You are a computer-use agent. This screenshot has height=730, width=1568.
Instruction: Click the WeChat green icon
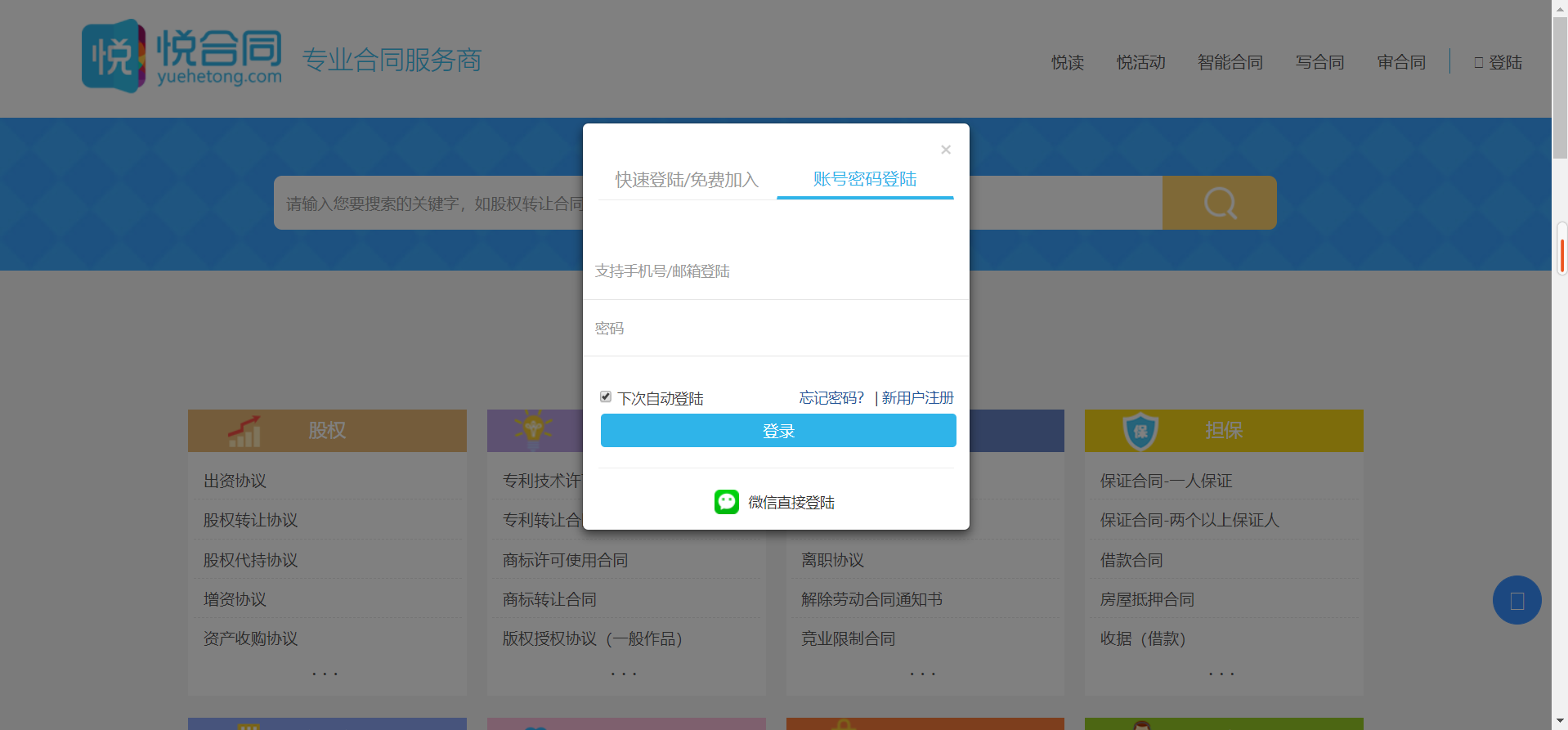pos(726,502)
